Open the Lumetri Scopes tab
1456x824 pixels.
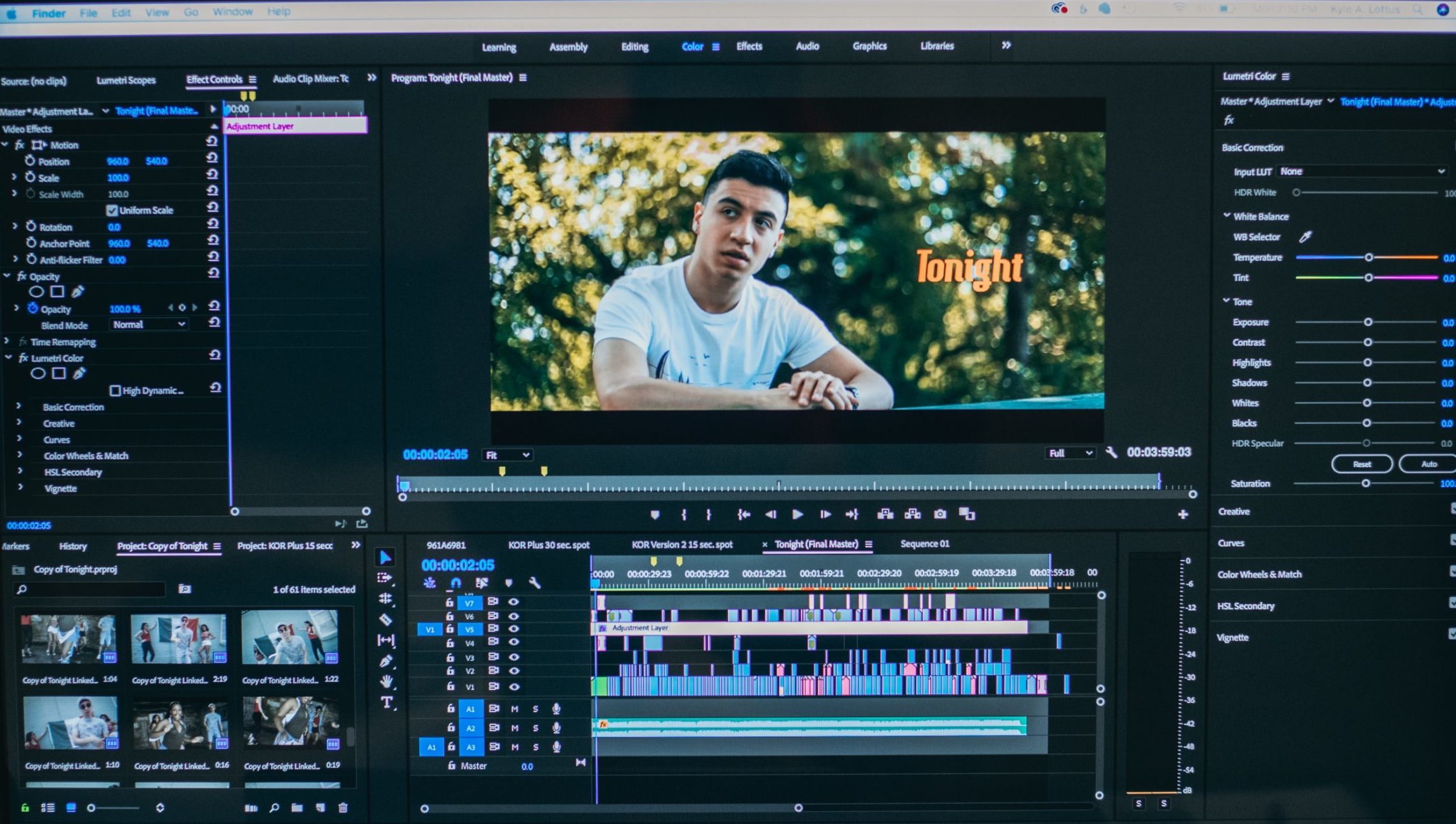point(126,81)
